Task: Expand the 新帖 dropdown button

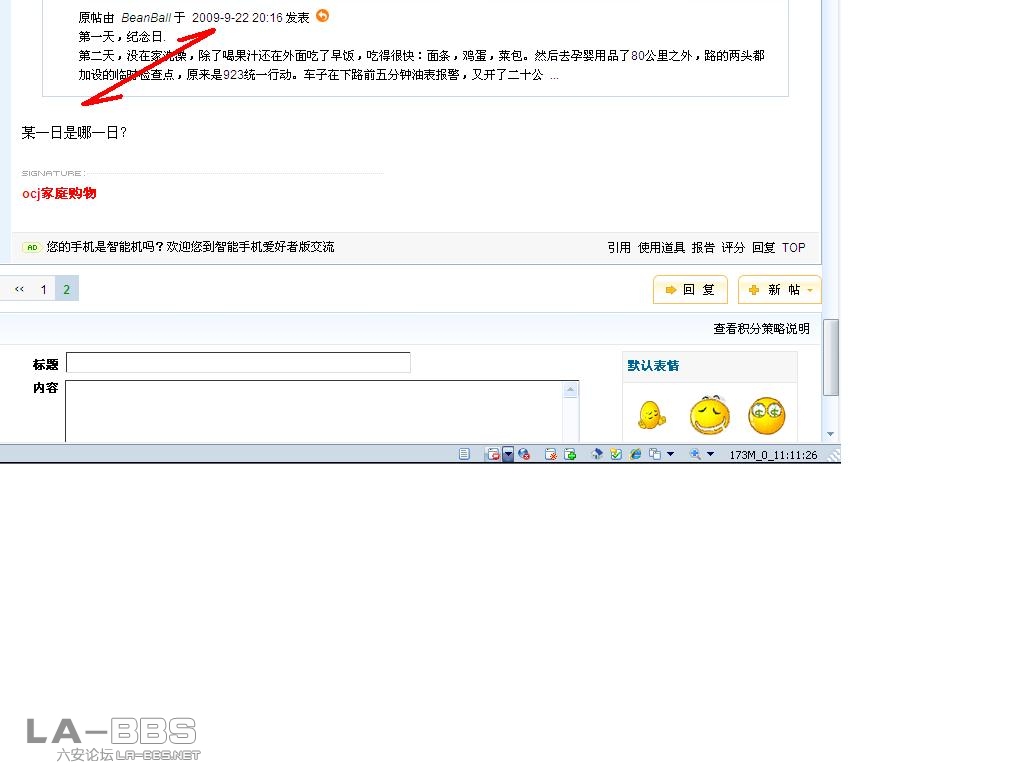Action: [x=809, y=290]
